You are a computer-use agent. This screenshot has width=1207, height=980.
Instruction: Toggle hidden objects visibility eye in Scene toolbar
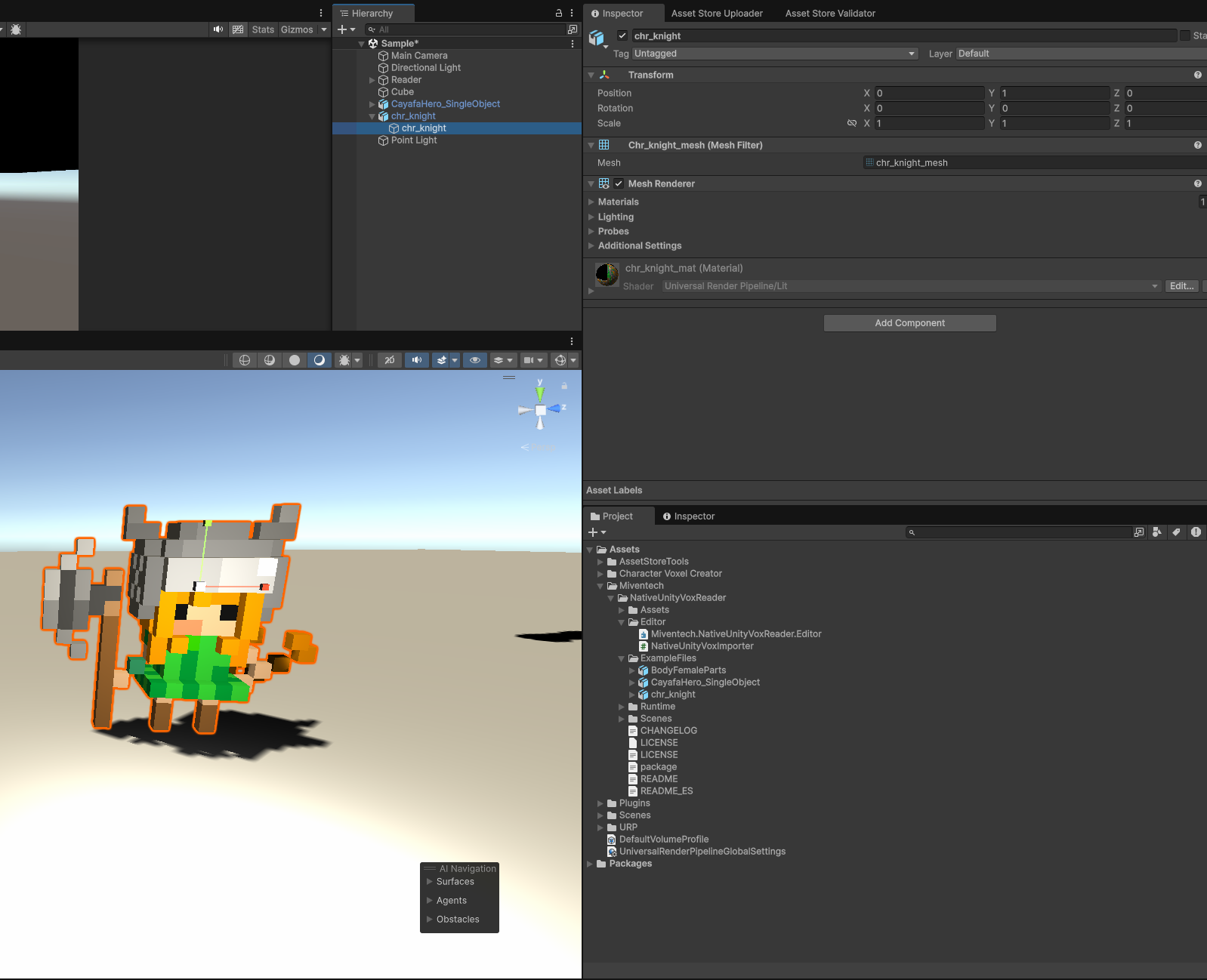pos(475,360)
